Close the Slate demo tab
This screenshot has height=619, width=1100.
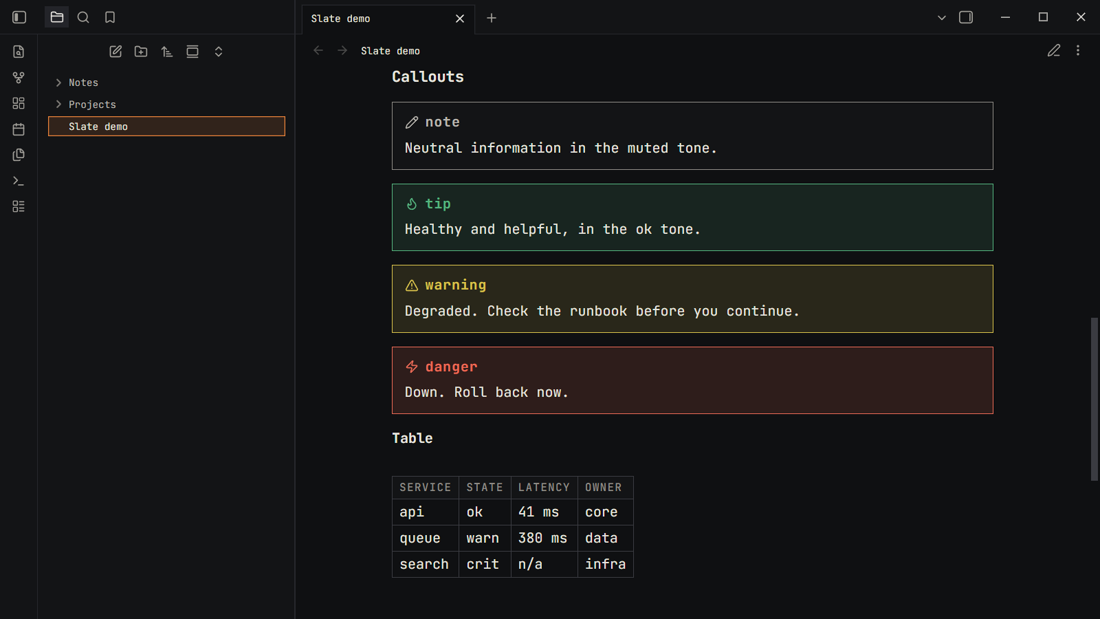coord(460,19)
